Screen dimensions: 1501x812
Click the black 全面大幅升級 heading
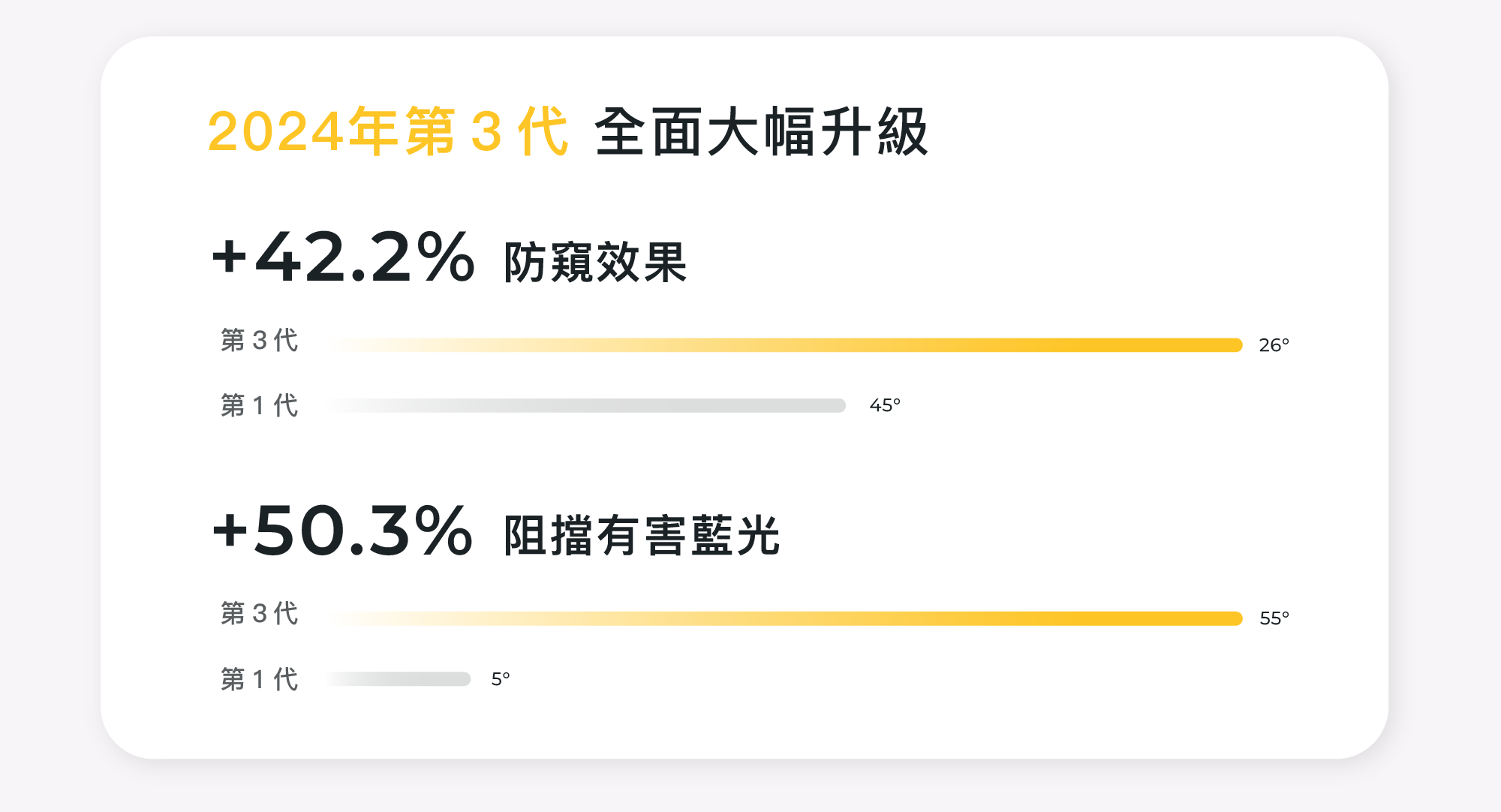(x=761, y=132)
